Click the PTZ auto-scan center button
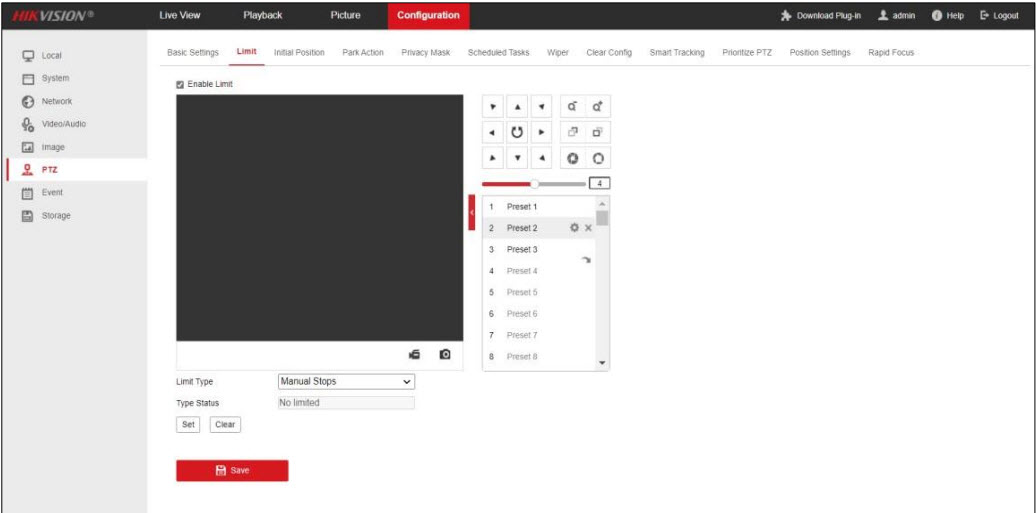Screen dimensions: 1036x513 coord(518,132)
